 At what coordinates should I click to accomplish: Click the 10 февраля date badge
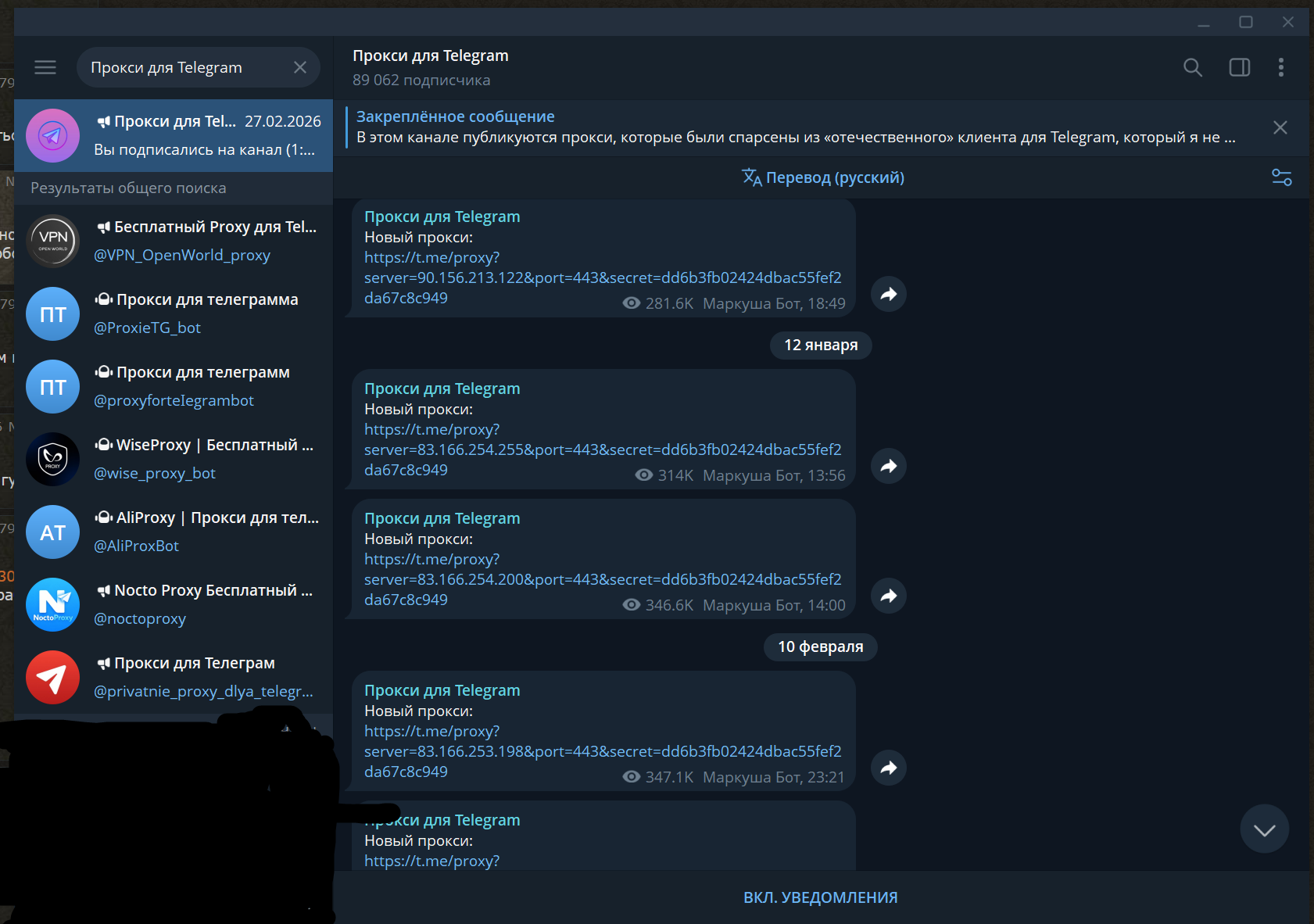click(821, 647)
